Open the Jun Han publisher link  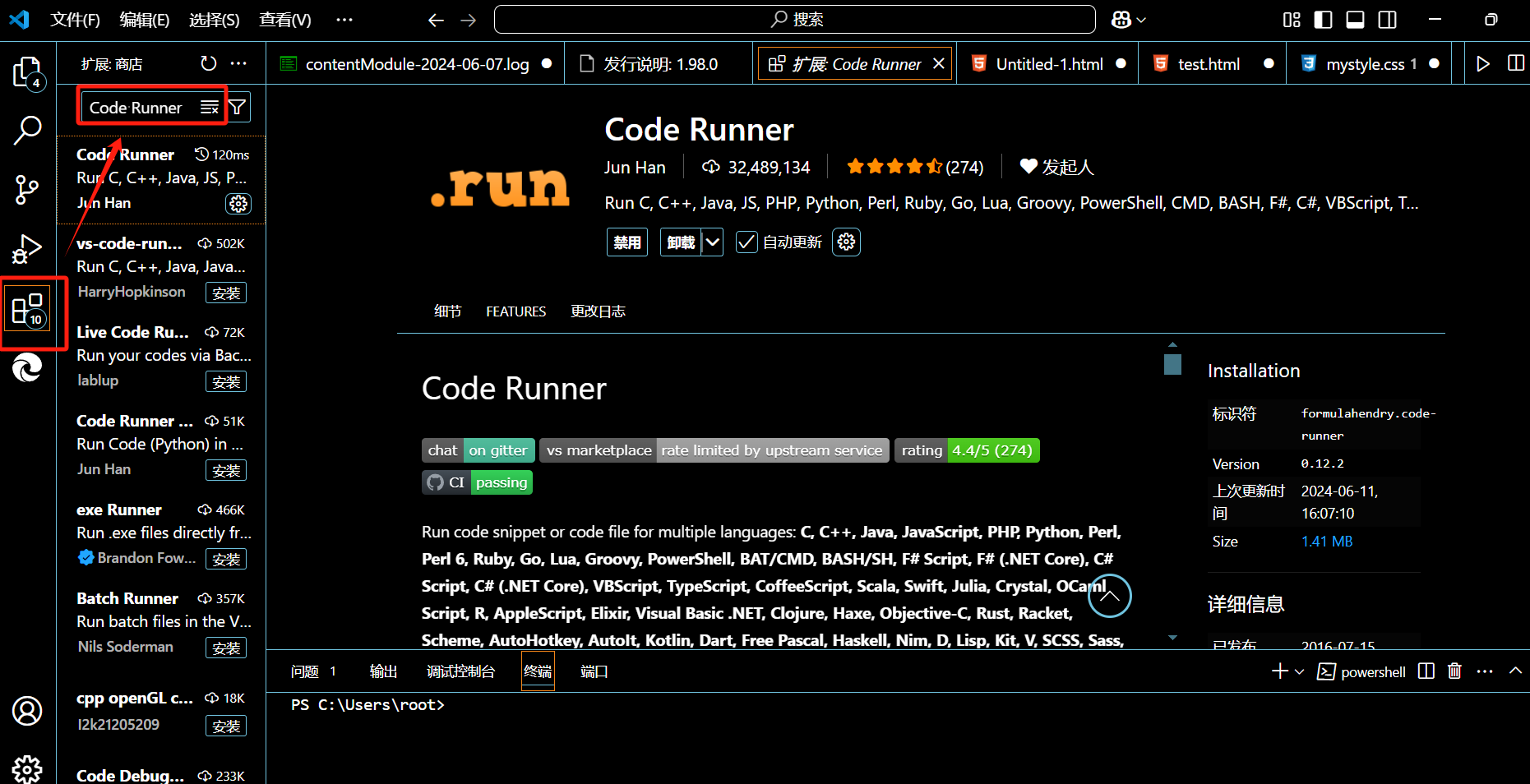coord(635,168)
